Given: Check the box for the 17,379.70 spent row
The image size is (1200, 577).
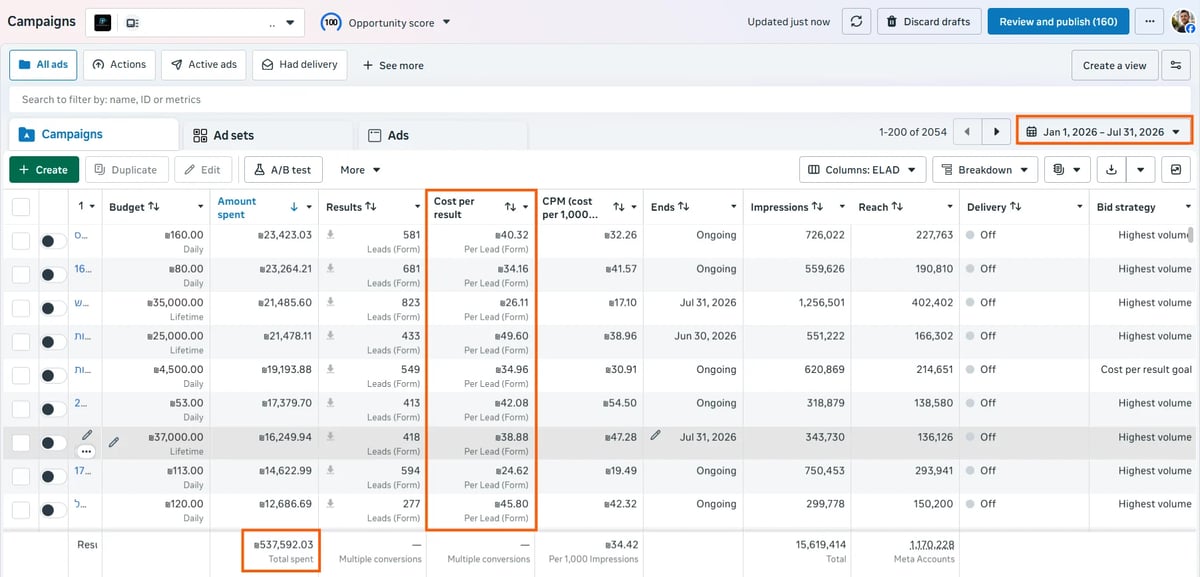Looking at the screenshot, I should pos(21,409).
